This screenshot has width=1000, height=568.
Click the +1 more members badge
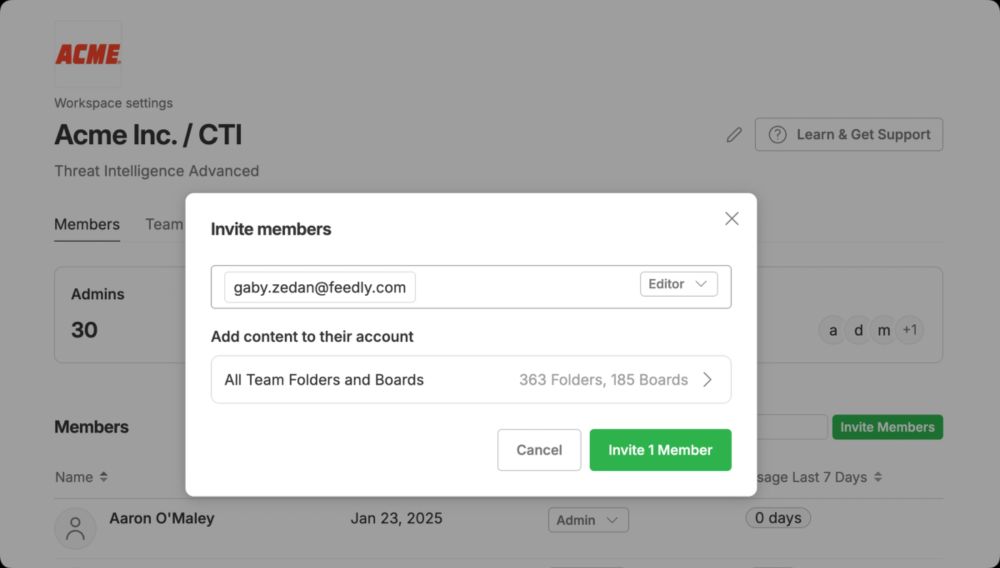tap(910, 330)
